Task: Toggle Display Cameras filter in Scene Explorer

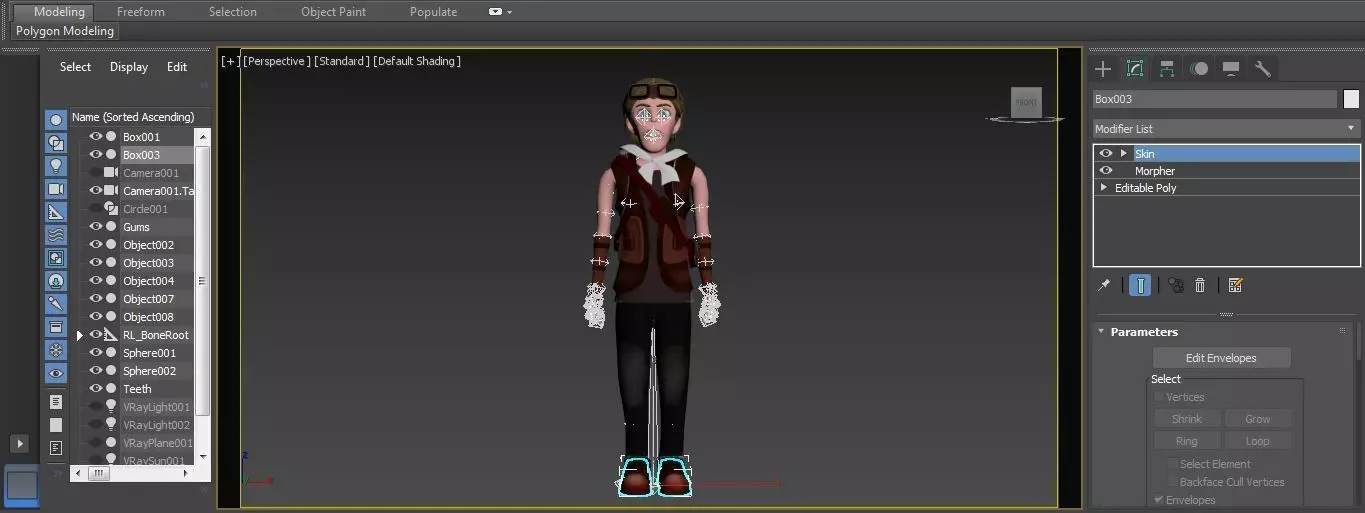Action: (56, 189)
